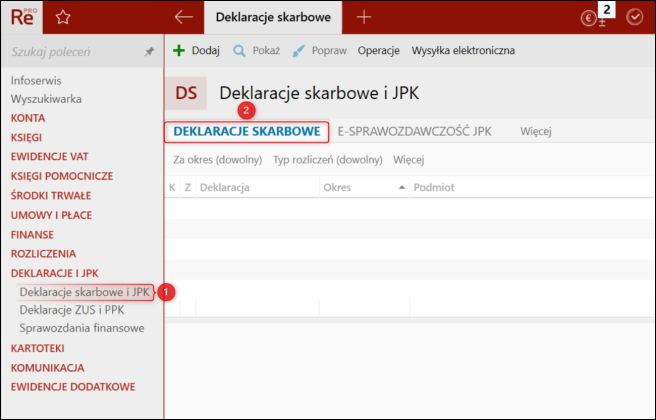Expand the ROZLICZENIA section

pyautogui.click(x=44, y=254)
